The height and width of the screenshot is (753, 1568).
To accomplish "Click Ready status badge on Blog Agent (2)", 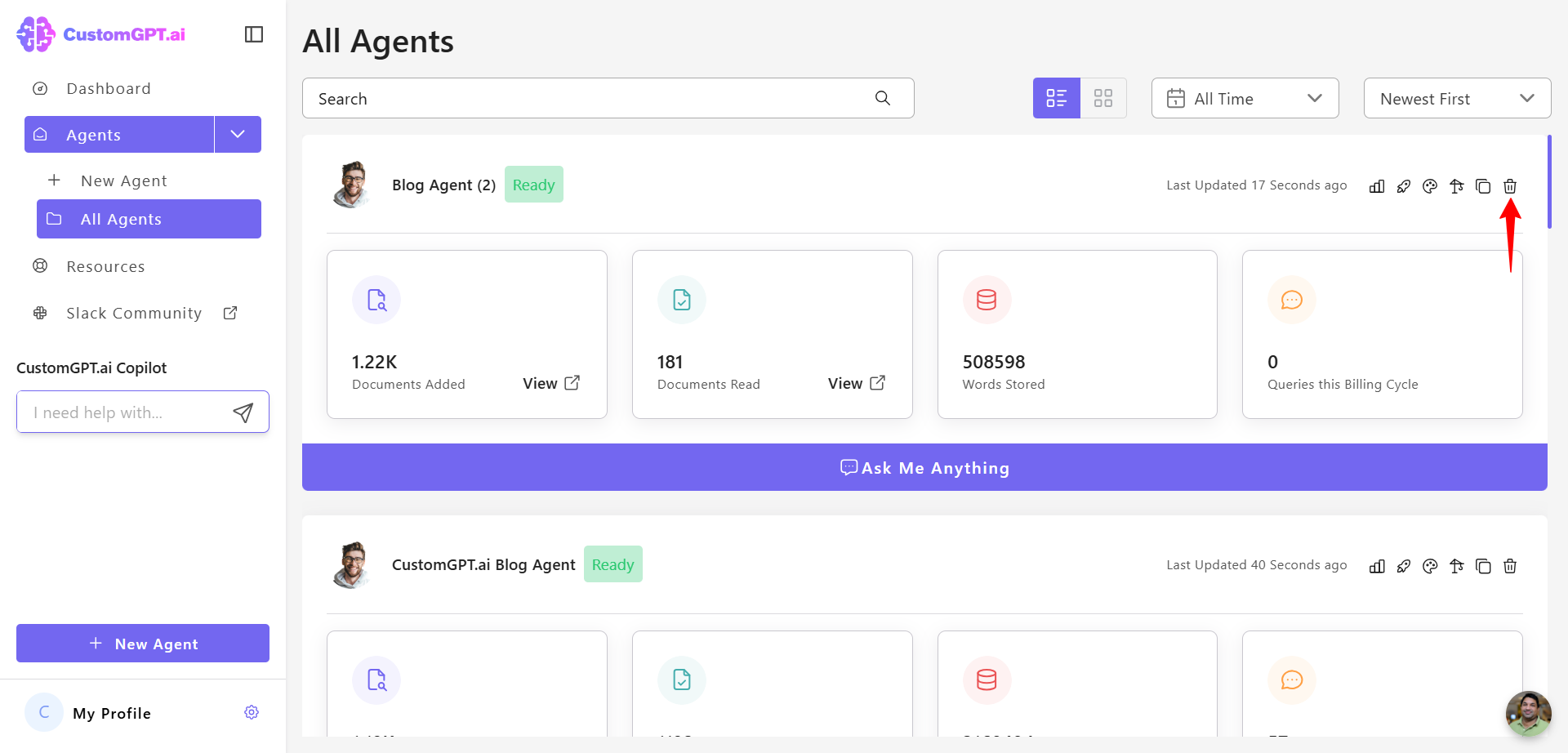I will [534, 185].
